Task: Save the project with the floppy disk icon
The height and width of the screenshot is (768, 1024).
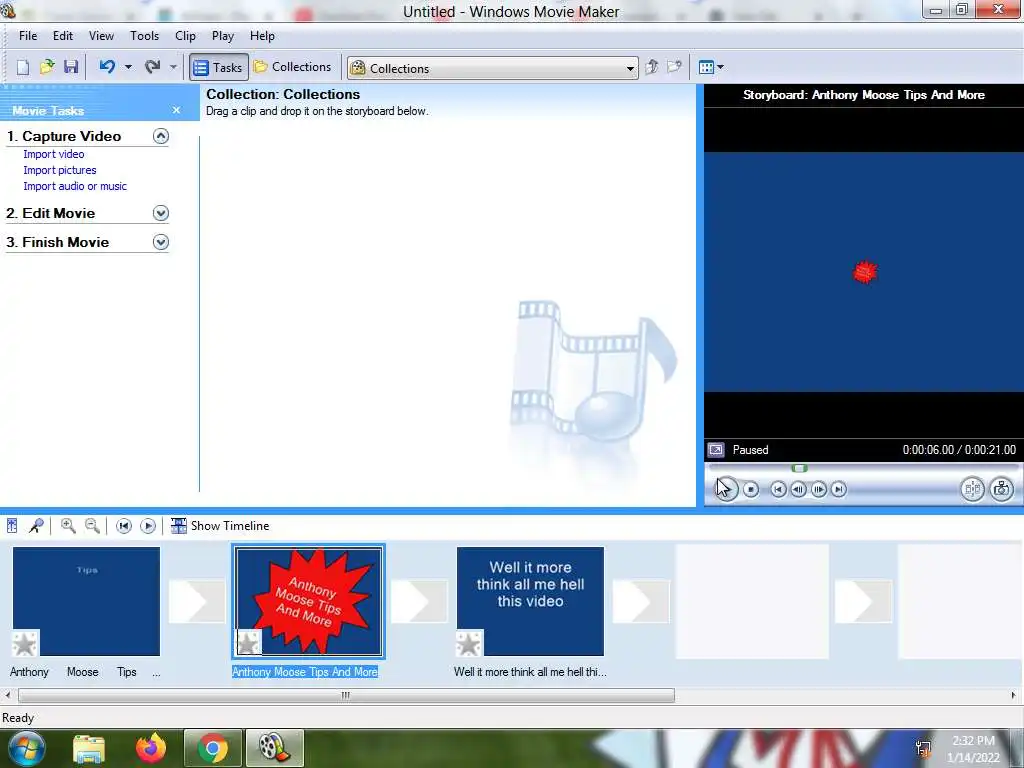Action: point(71,67)
